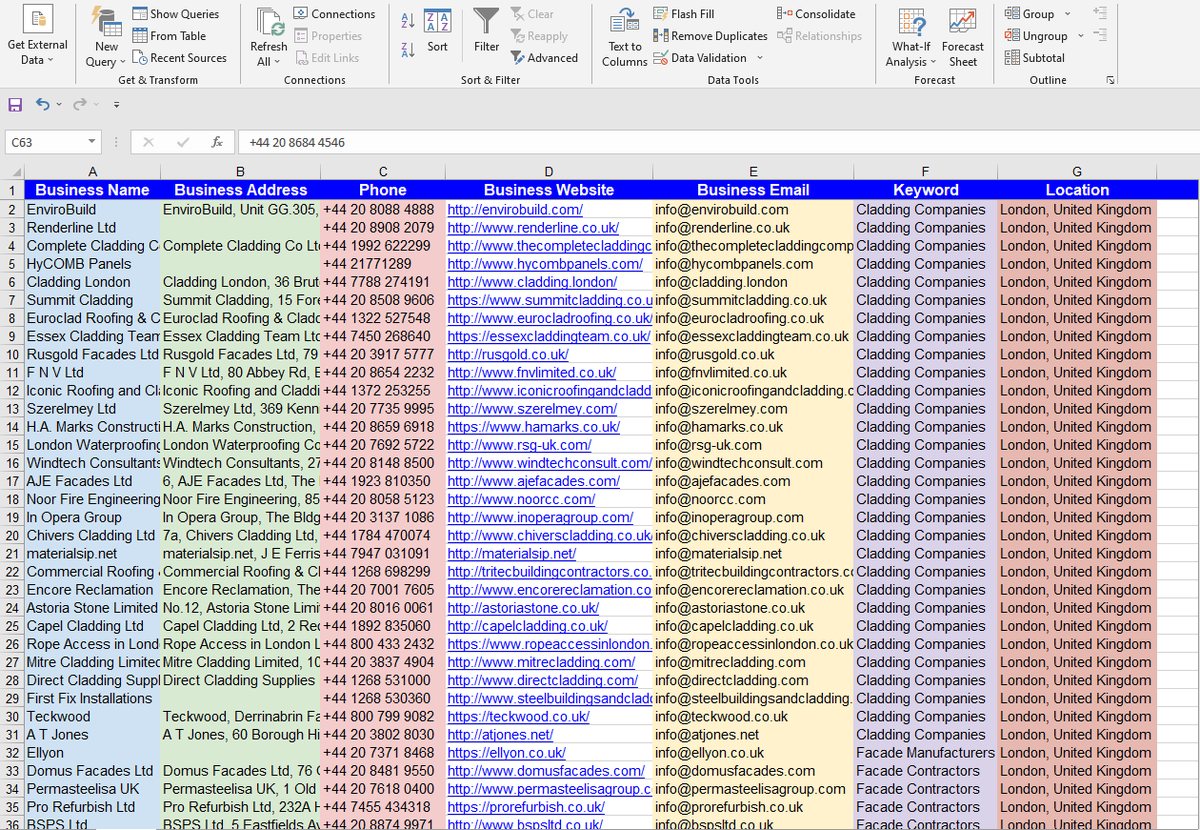This screenshot has width=1200, height=830.
Task: Click From Table
Action: tap(169, 36)
